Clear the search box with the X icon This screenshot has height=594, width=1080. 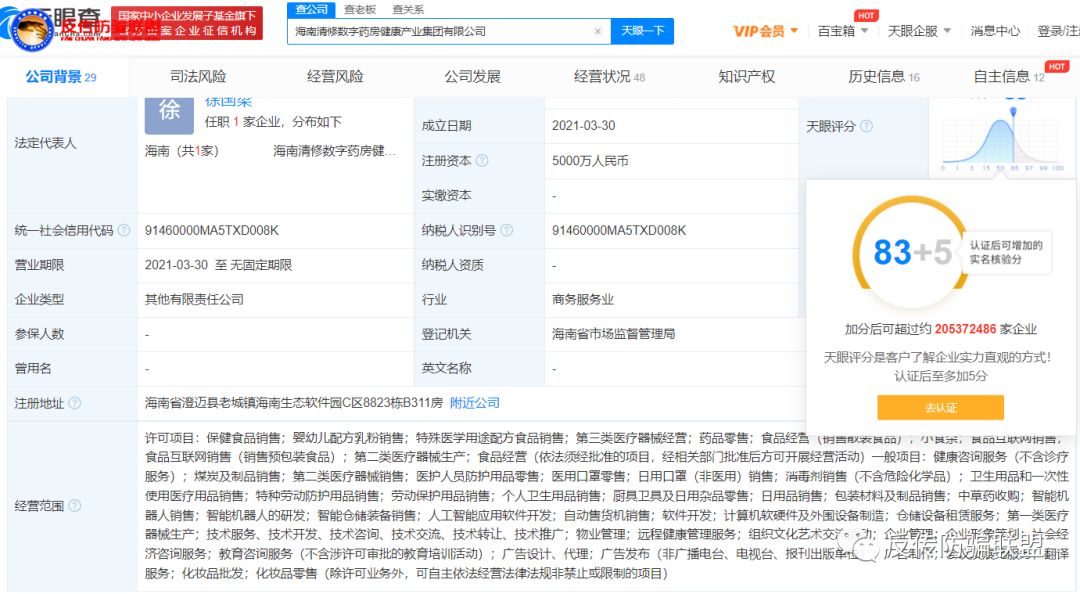click(x=597, y=31)
